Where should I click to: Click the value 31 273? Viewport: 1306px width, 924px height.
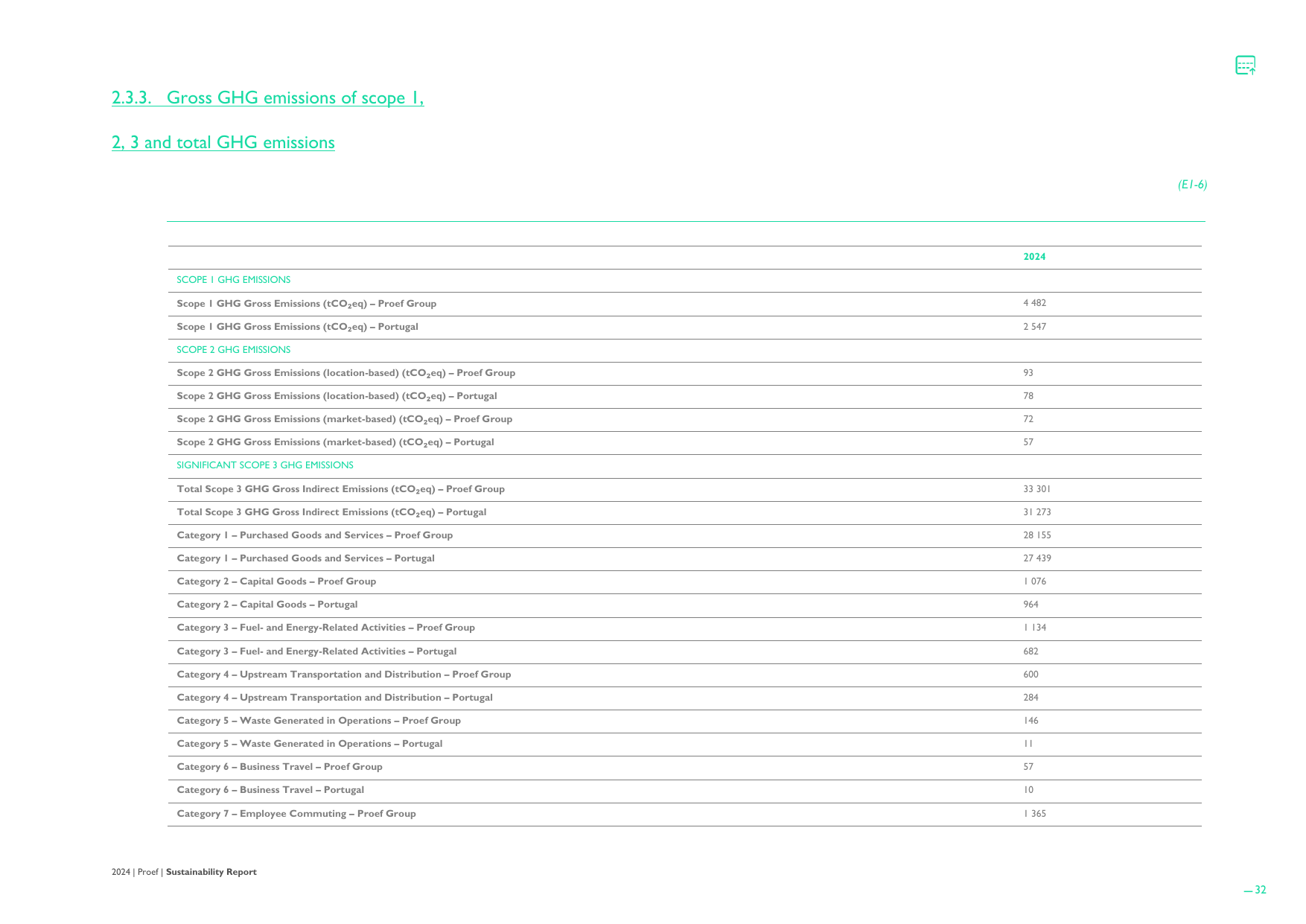point(1037,512)
